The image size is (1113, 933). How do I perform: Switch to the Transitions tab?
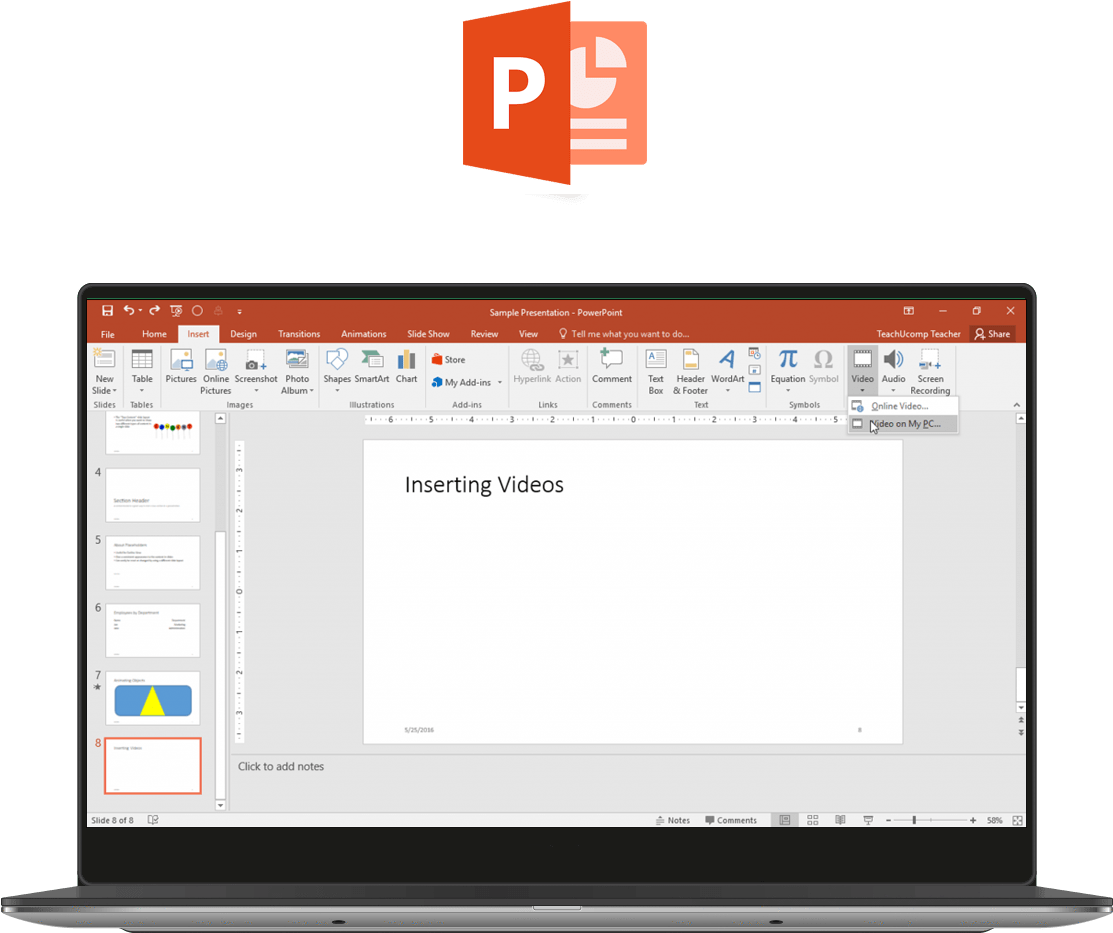(299, 334)
